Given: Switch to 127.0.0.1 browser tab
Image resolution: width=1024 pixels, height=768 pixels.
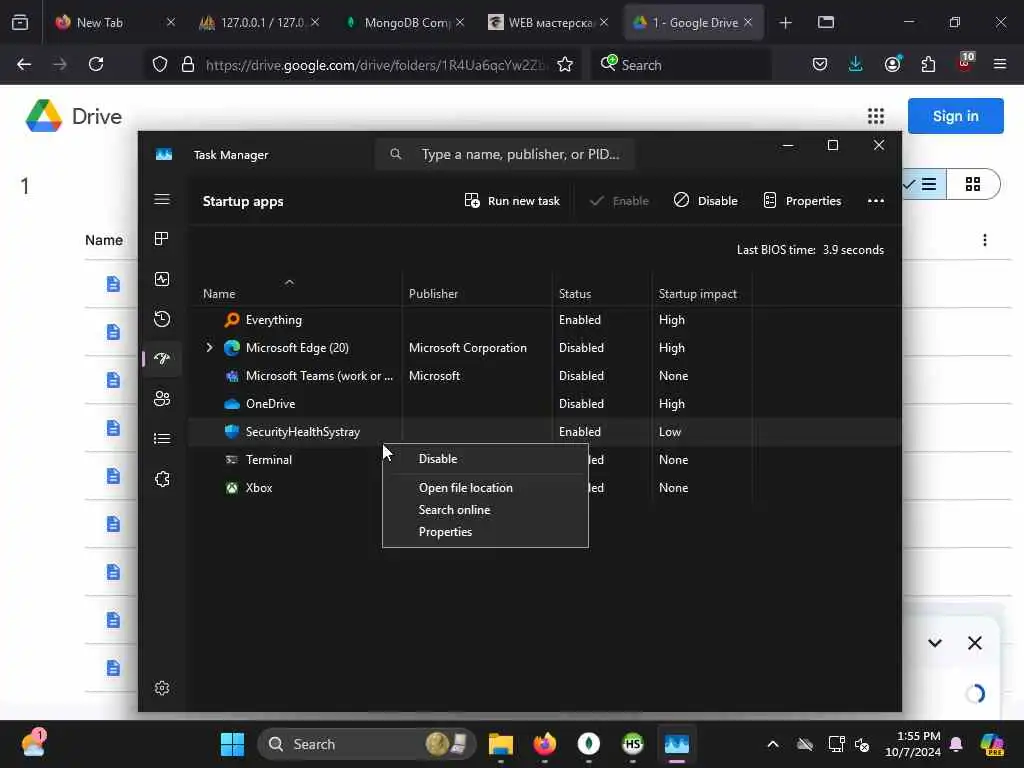Looking at the screenshot, I should [x=260, y=23].
